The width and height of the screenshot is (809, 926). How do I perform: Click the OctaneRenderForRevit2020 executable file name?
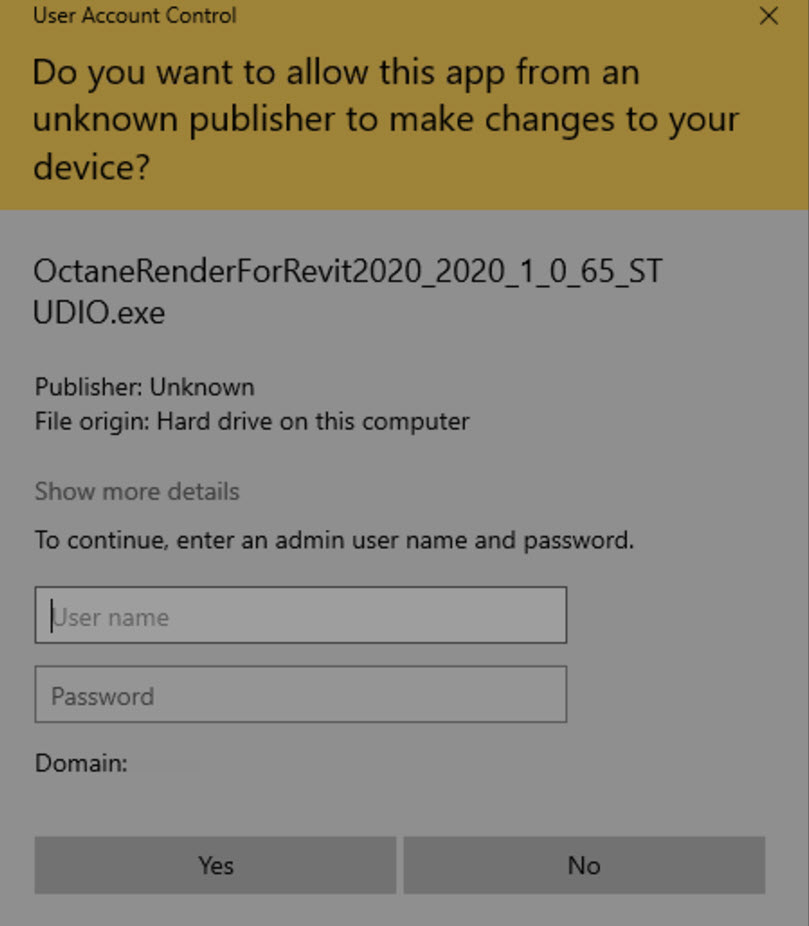[x=347, y=291]
